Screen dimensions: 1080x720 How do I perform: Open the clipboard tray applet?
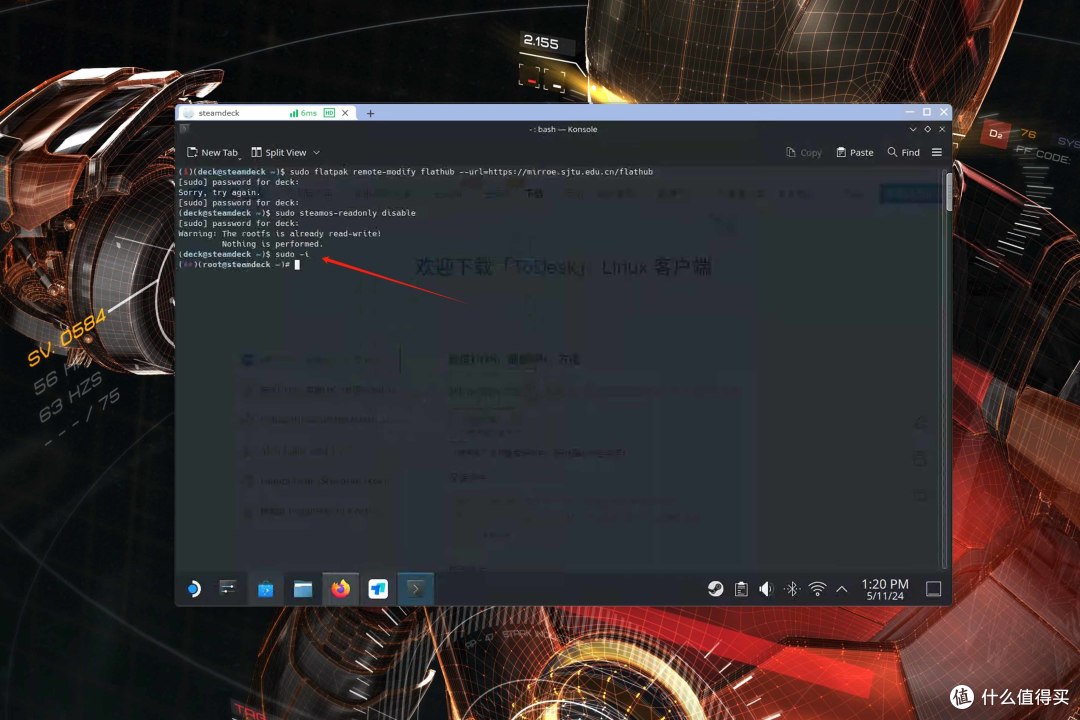(x=741, y=589)
